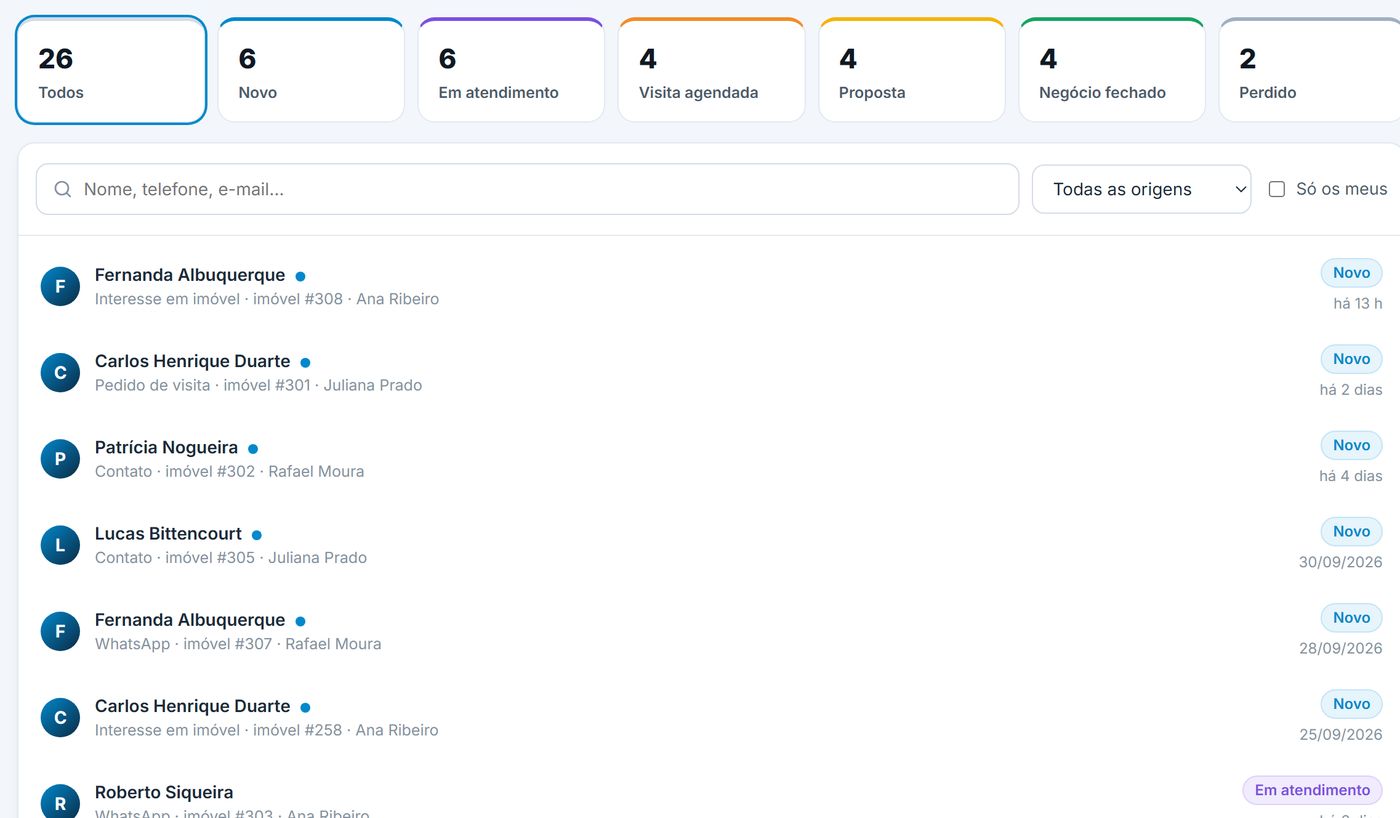Viewport: 1400px width, 818px height.
Task: Open the 'Todas as origens' dropdown
Action: pos(1141,189)
